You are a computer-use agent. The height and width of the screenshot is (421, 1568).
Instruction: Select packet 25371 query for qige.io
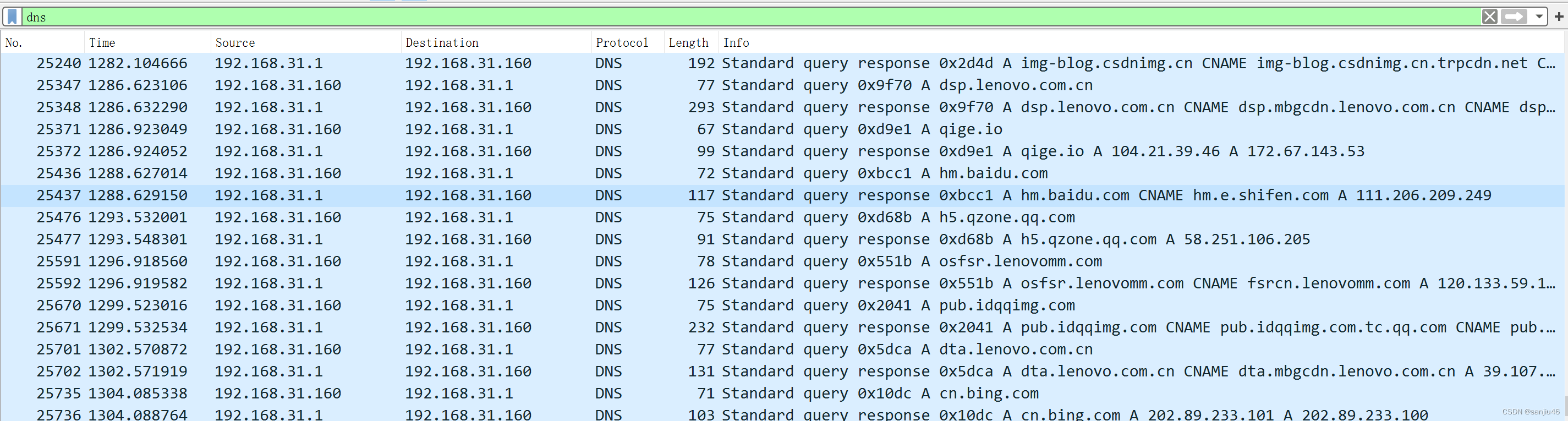coord(782,129)
